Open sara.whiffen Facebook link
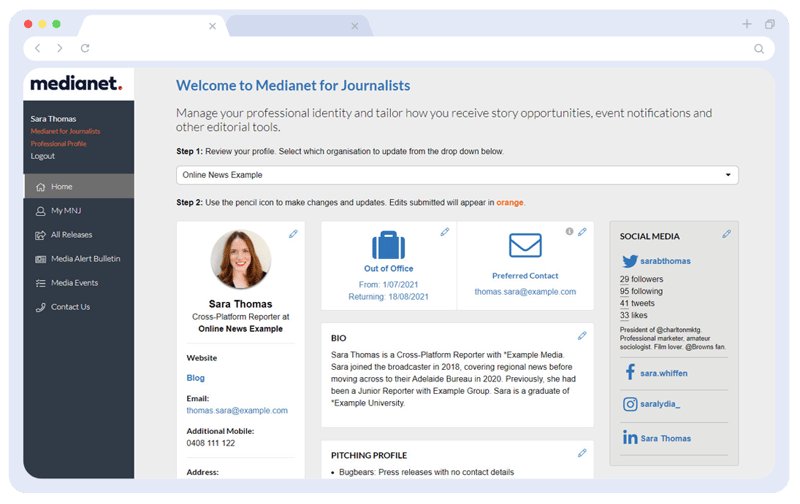The height and width of the screenshot is (504, 800). [664, 373]
